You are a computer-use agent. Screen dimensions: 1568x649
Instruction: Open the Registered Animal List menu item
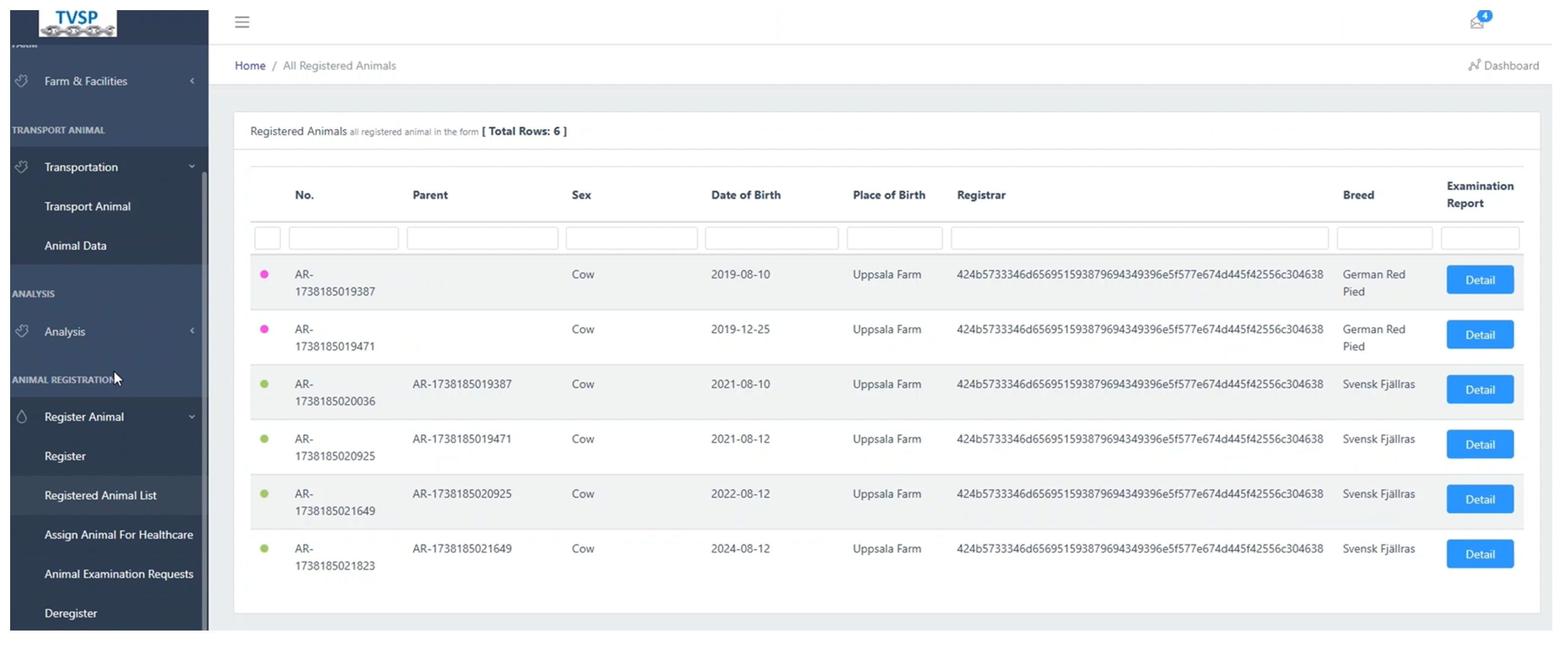[x=101, y=495]
